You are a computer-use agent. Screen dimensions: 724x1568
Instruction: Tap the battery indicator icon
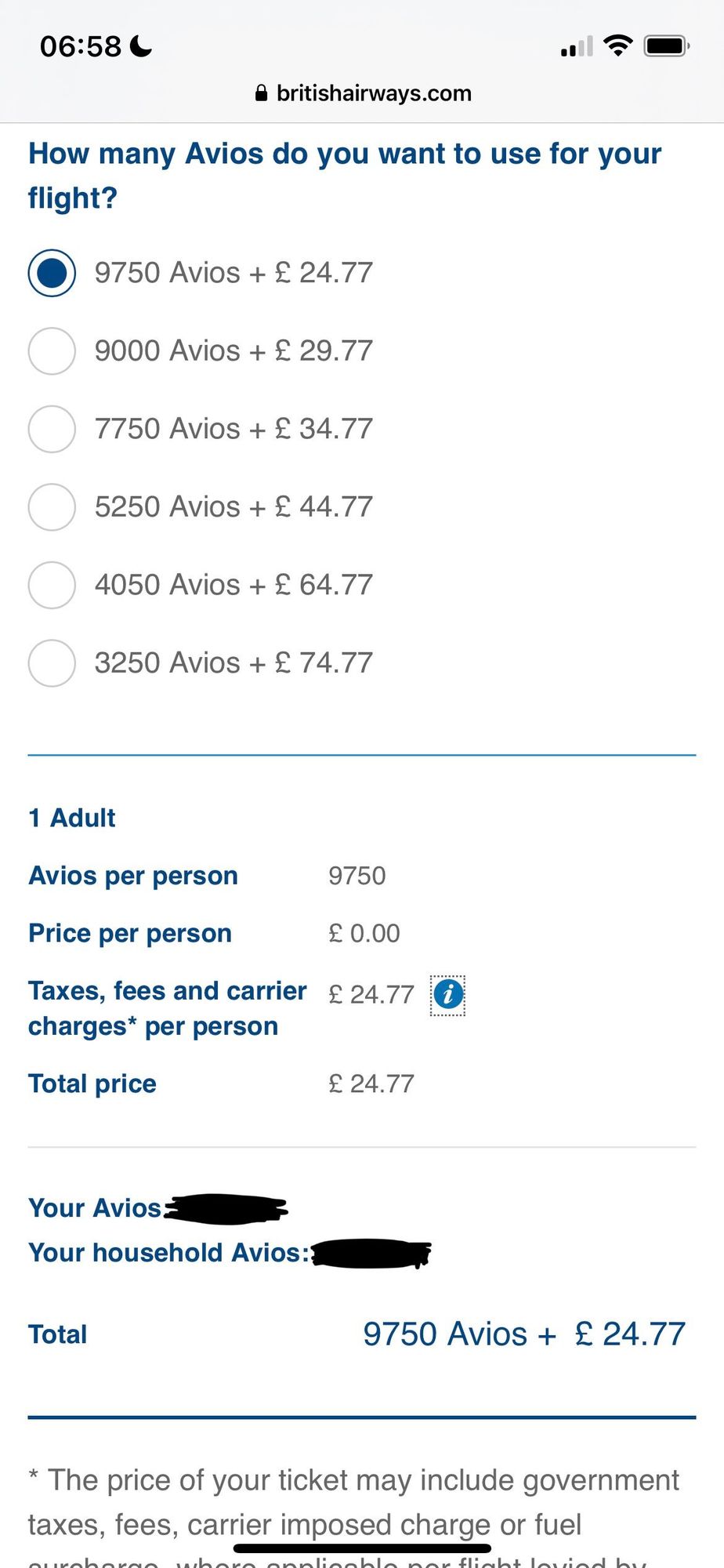667,46
